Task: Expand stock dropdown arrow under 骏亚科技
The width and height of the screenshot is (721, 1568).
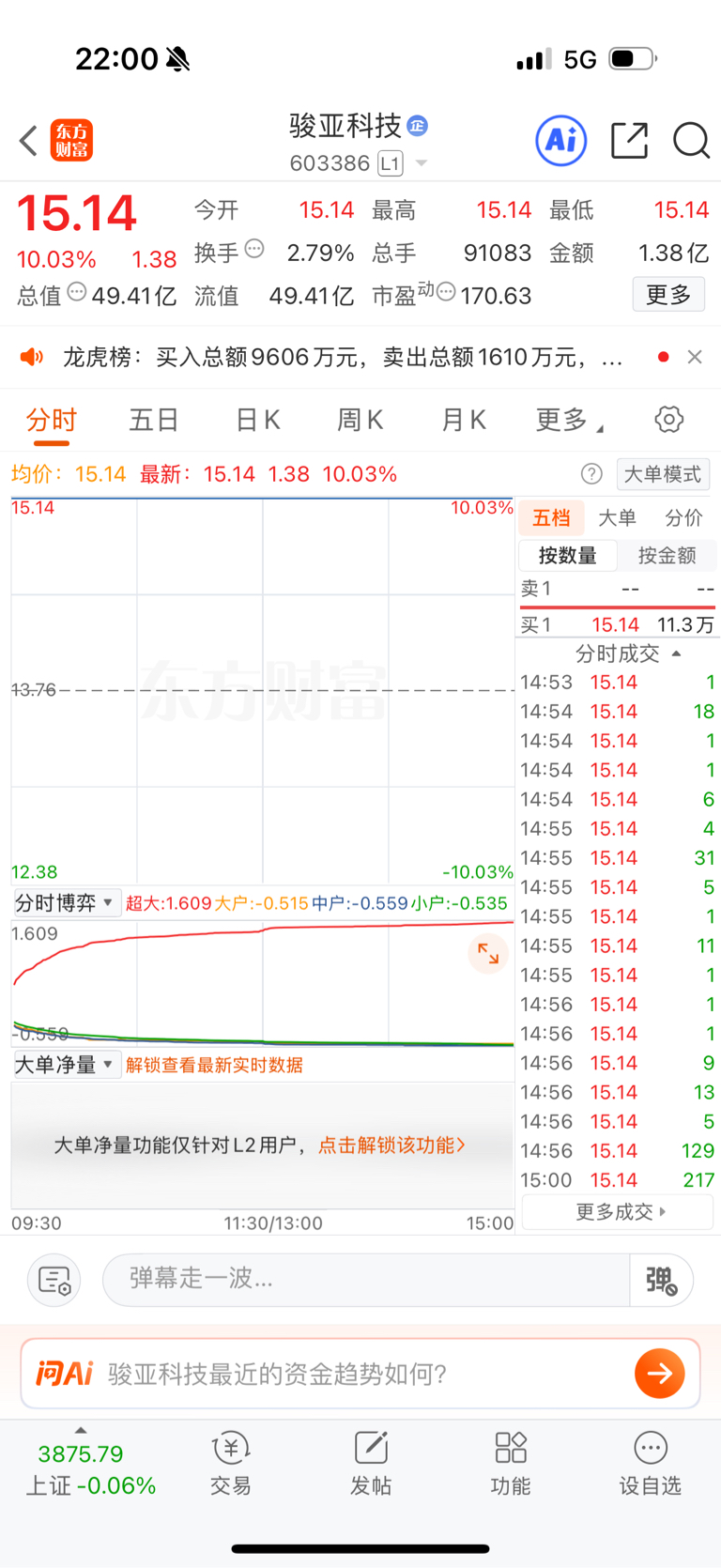Action: (x=422, y=163)
